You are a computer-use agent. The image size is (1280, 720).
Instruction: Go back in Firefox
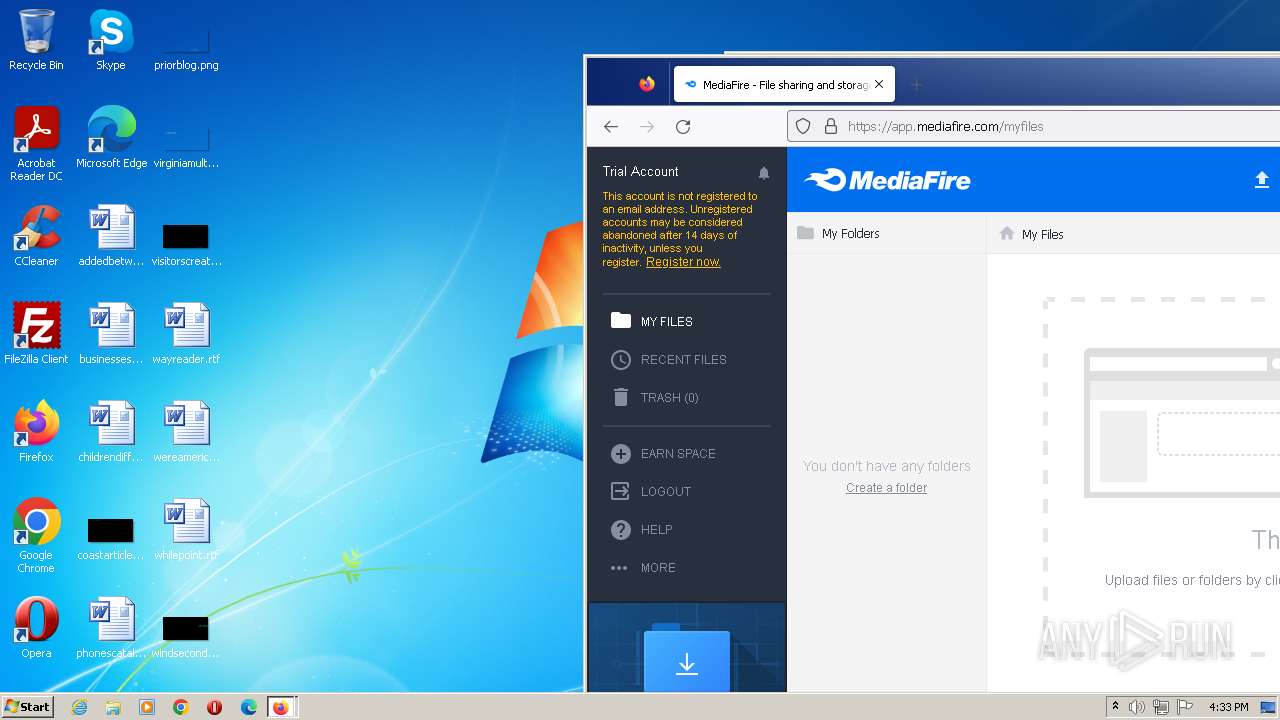pos(611,127)
